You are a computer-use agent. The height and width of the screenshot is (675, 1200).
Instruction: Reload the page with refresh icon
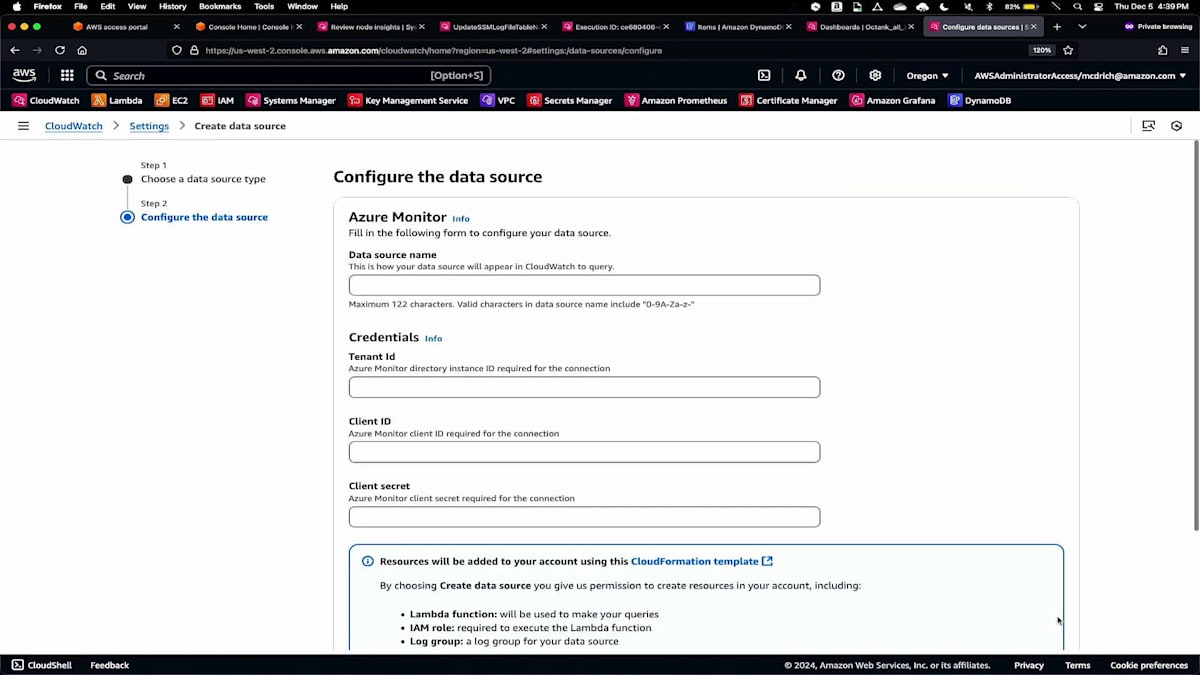pyautogui.click(x=60, y=50)
